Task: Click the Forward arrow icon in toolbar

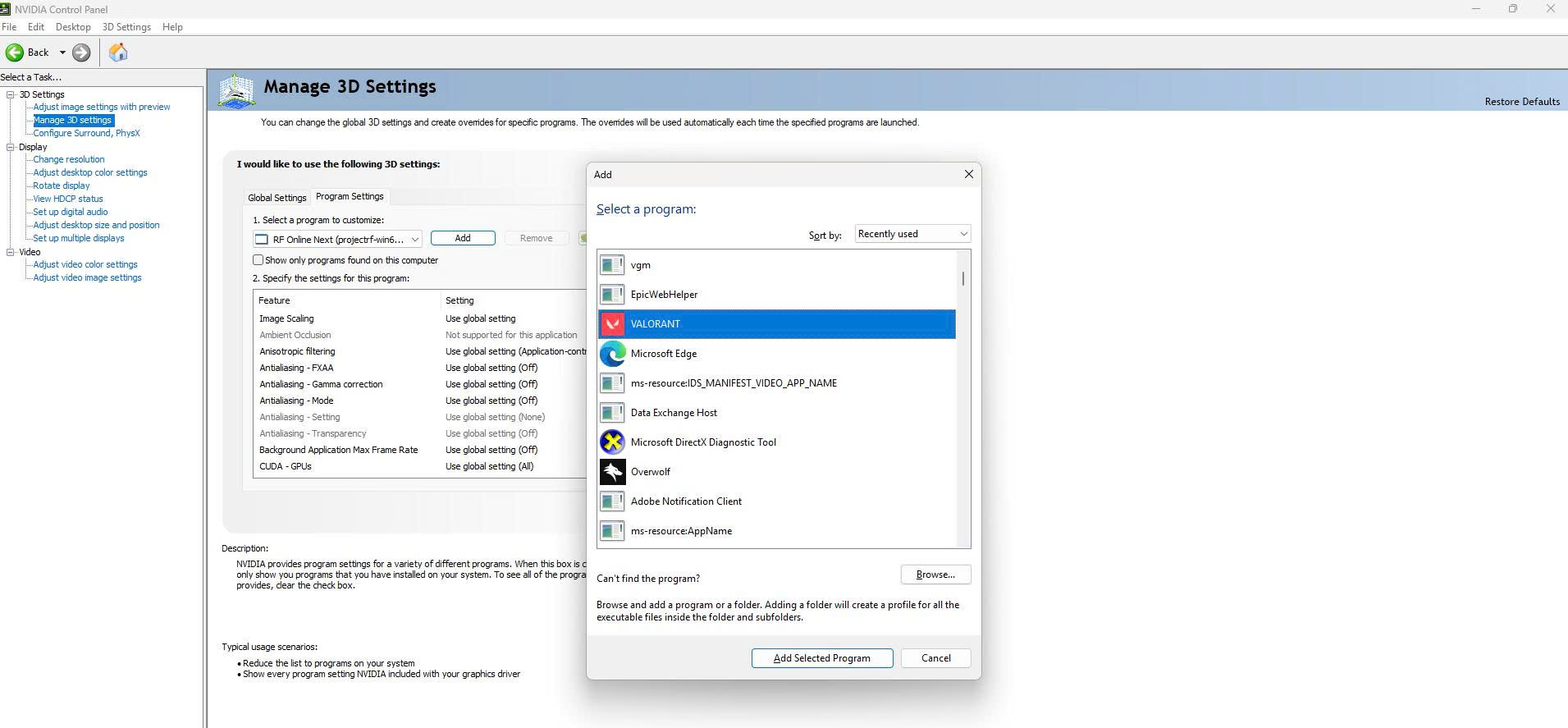Action: point(81,53)
